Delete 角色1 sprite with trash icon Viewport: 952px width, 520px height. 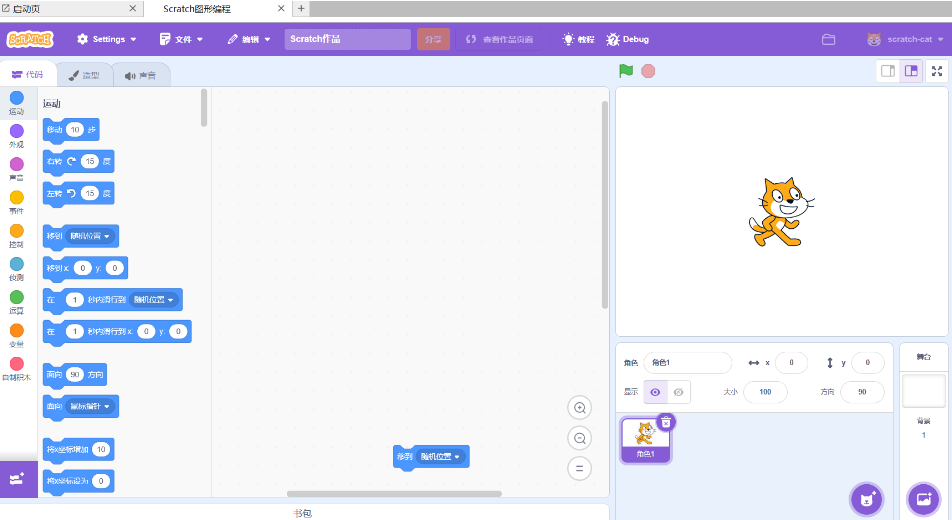[666, 422]
